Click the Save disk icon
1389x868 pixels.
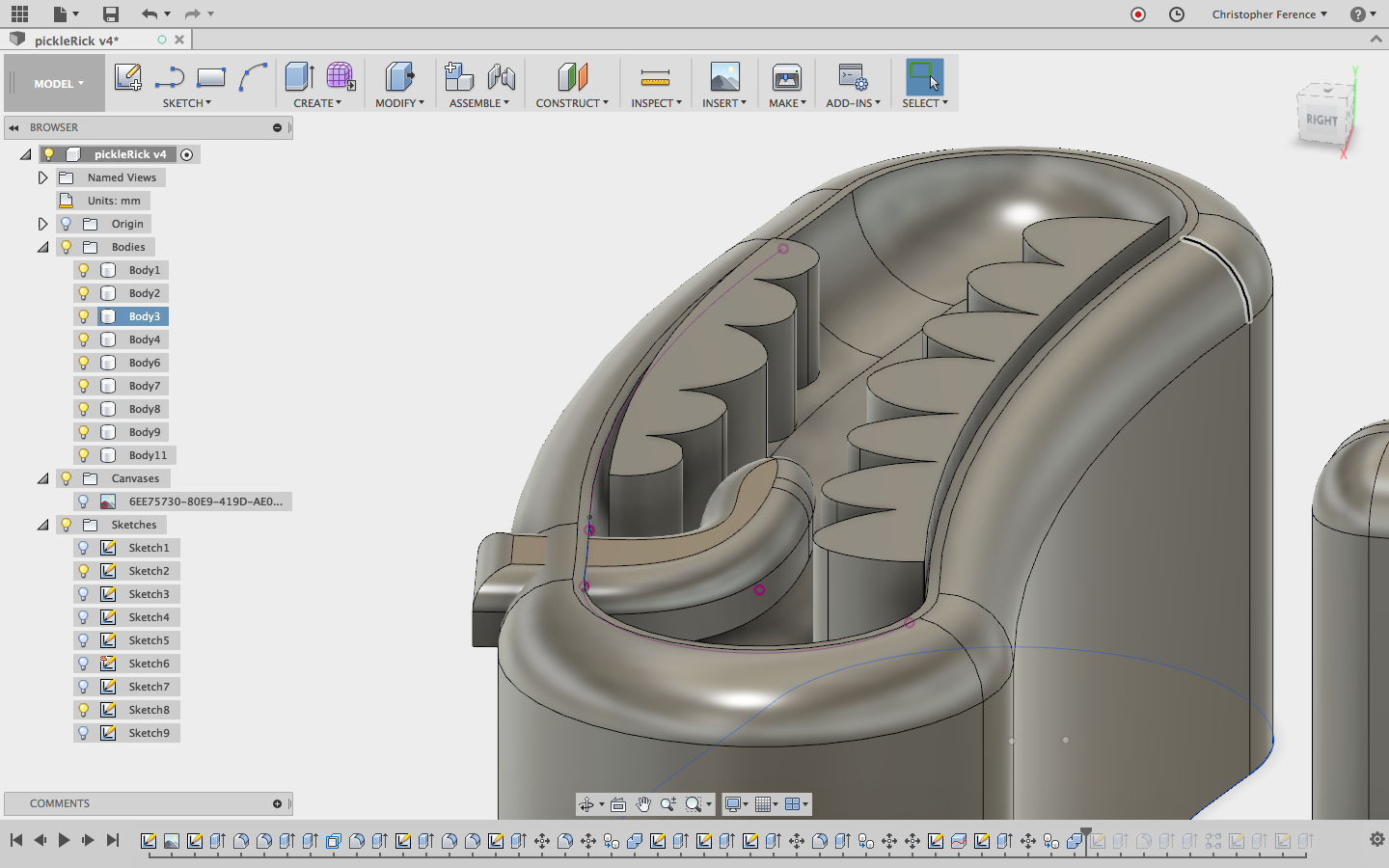111,14
